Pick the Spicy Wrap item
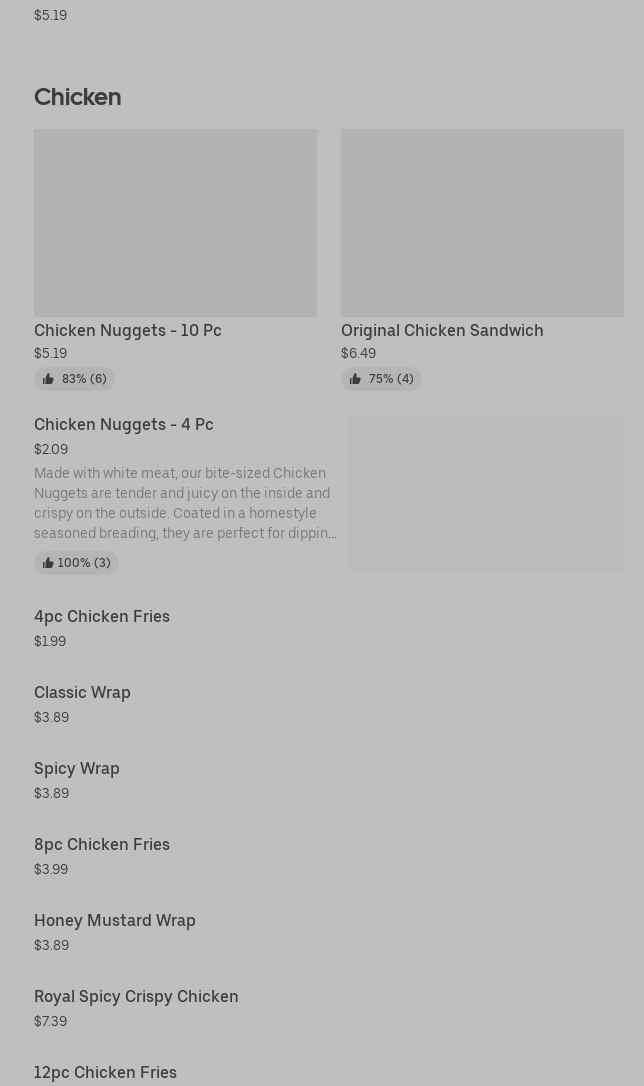 point(77,768)
